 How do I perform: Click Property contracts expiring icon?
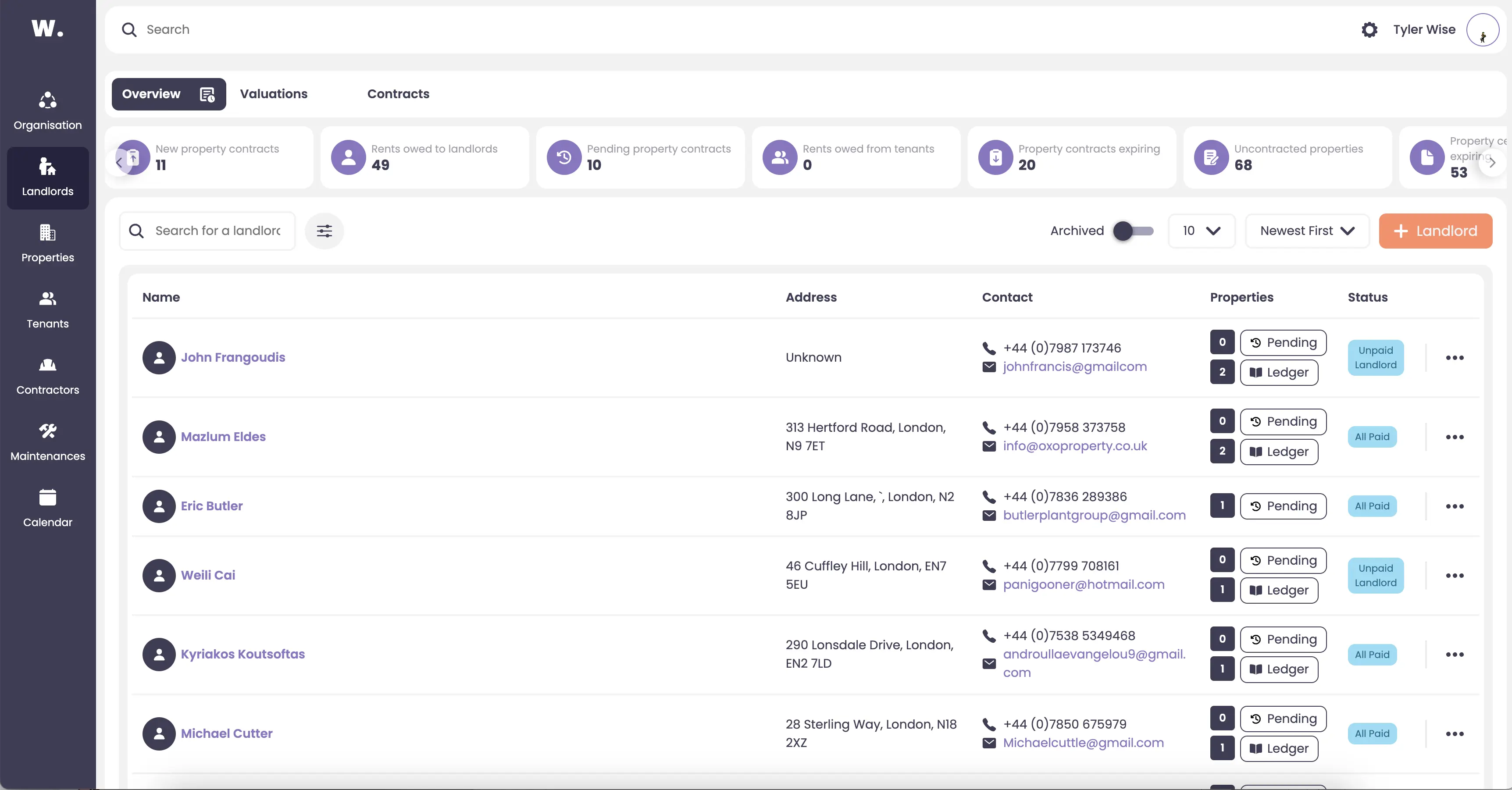click(995, 157)
